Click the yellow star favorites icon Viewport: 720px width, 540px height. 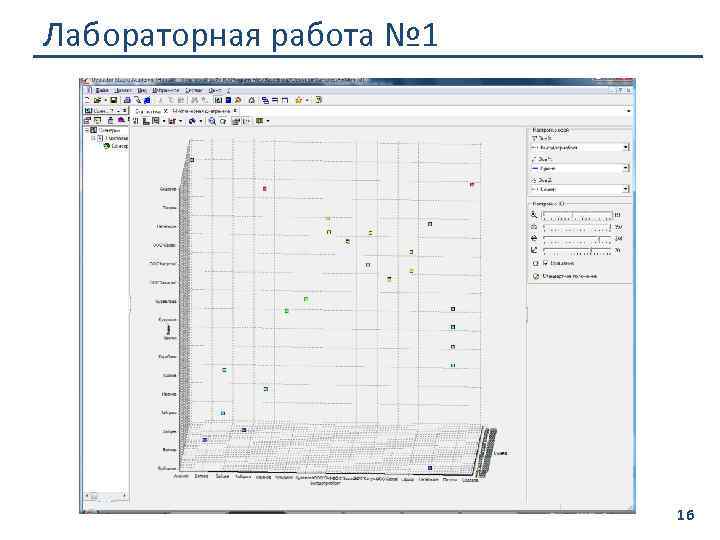coord(299,100)
